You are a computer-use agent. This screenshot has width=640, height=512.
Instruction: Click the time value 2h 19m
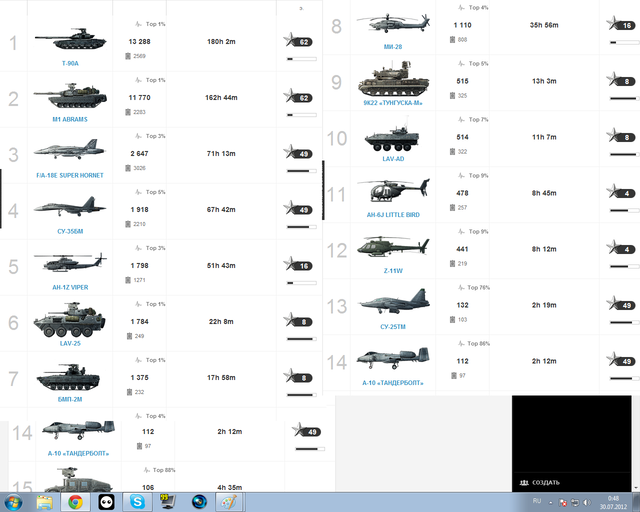pyautogui.click(x=544, y=305)
